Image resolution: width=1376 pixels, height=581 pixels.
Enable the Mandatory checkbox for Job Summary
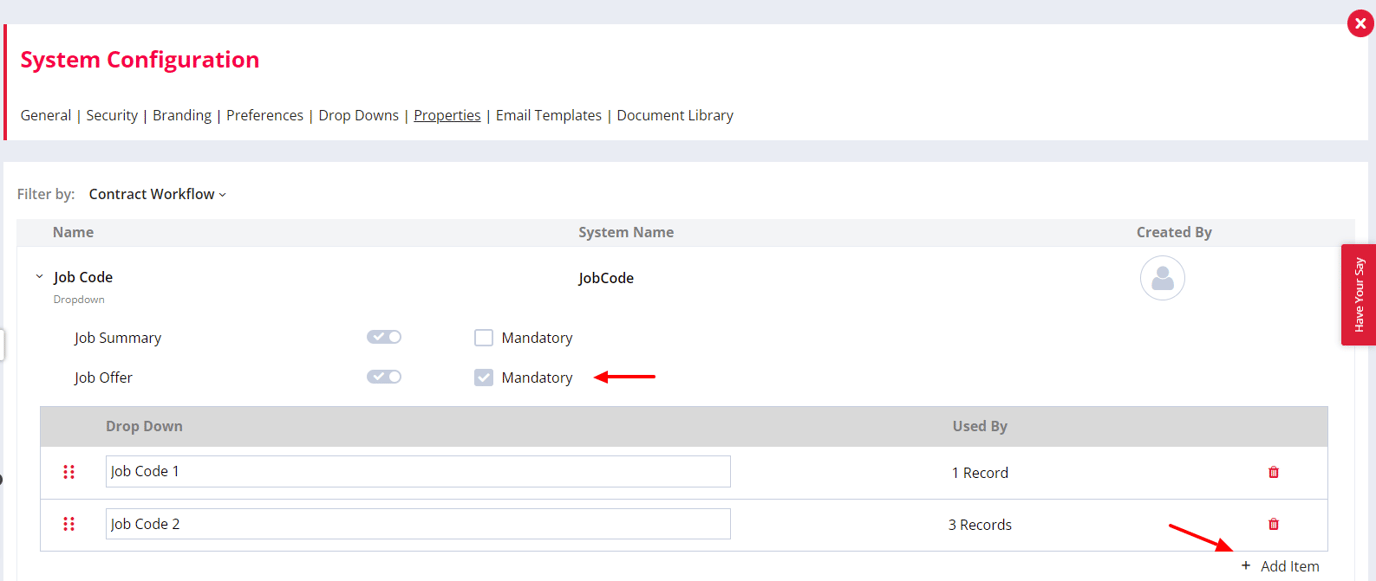484,337
